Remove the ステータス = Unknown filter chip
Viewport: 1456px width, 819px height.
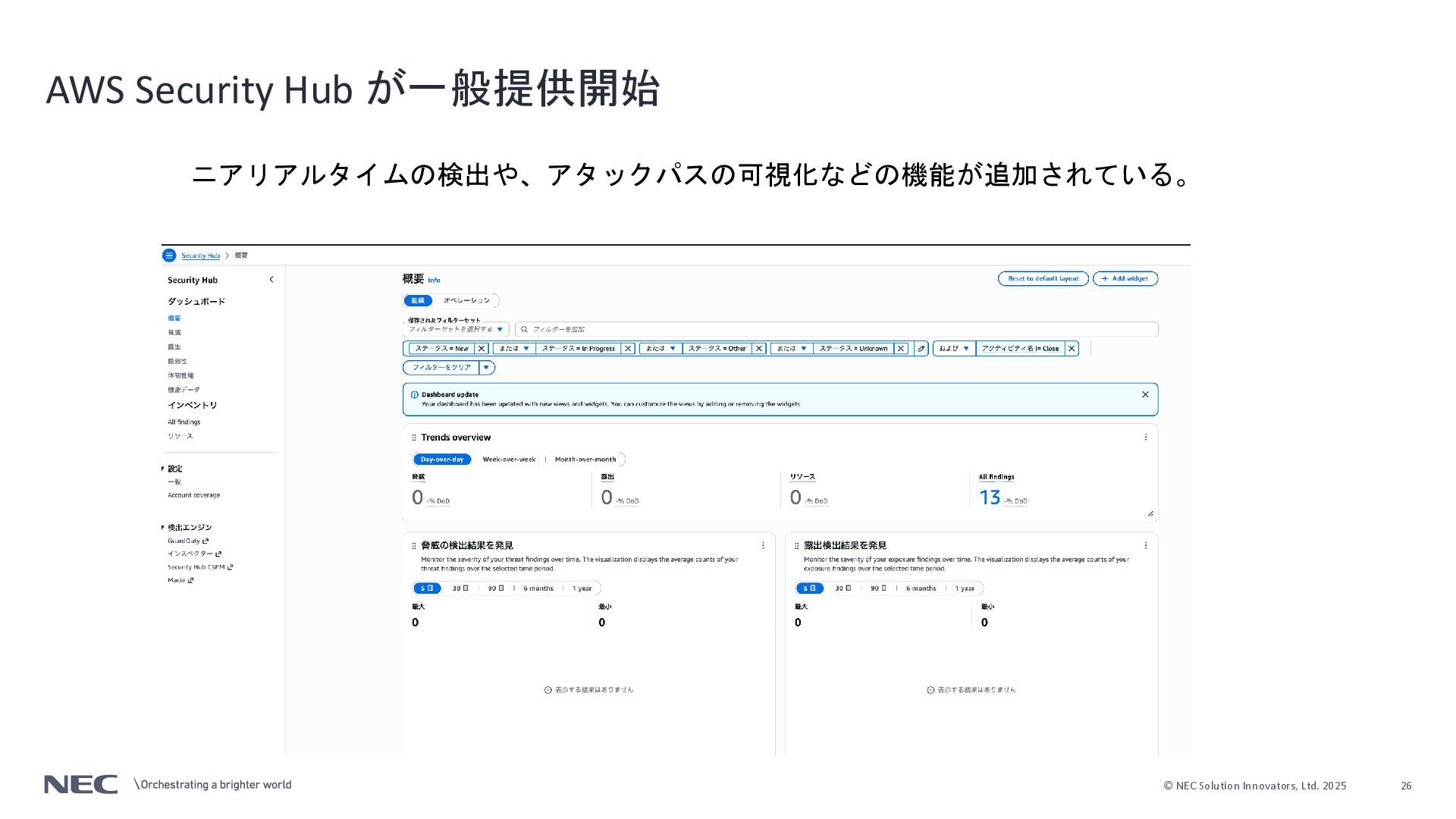[x=900, y=349]
